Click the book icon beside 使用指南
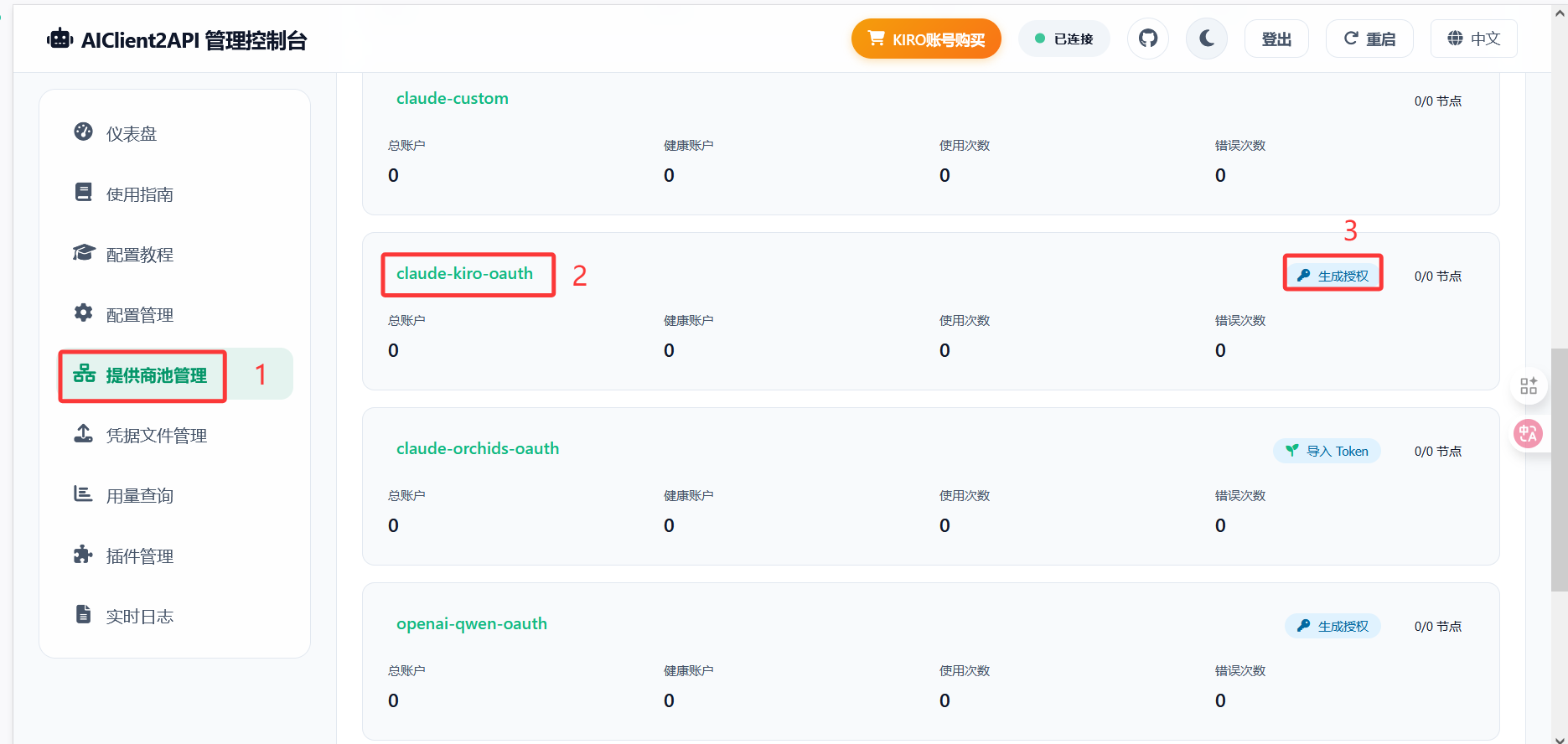Viewport: 1568px width, 744px height. [84, 192]
